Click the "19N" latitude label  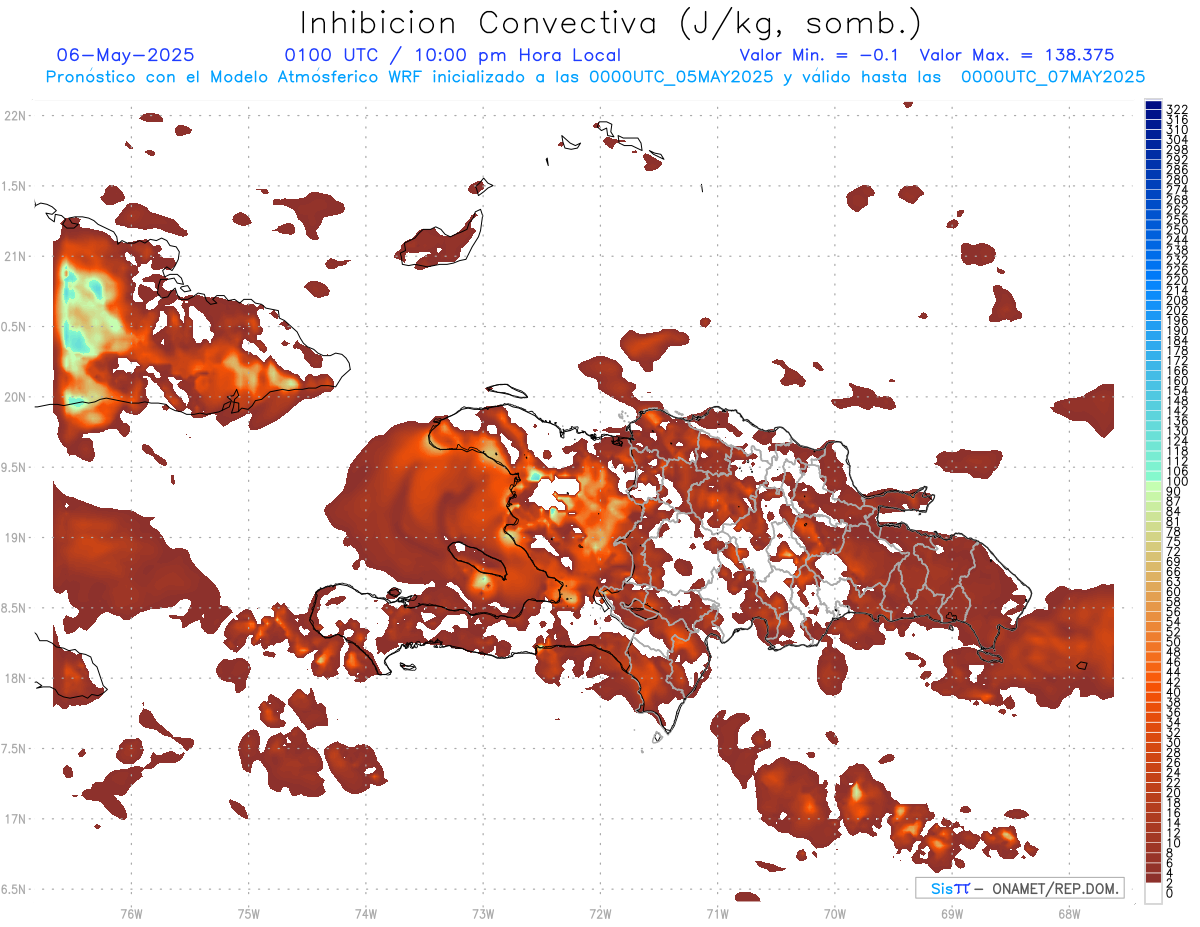click(15, 537)
